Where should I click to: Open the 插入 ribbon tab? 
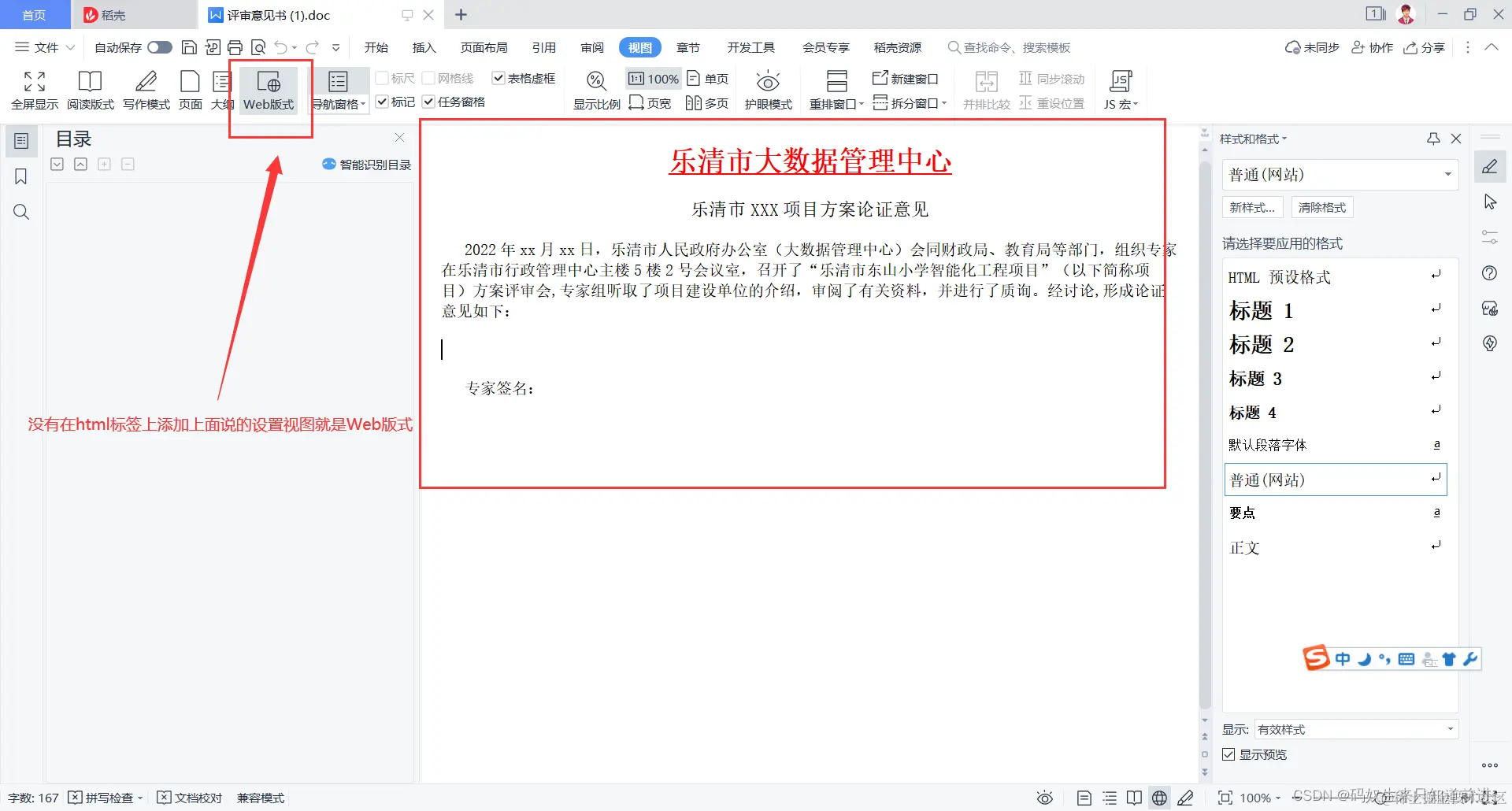(424, 47)
